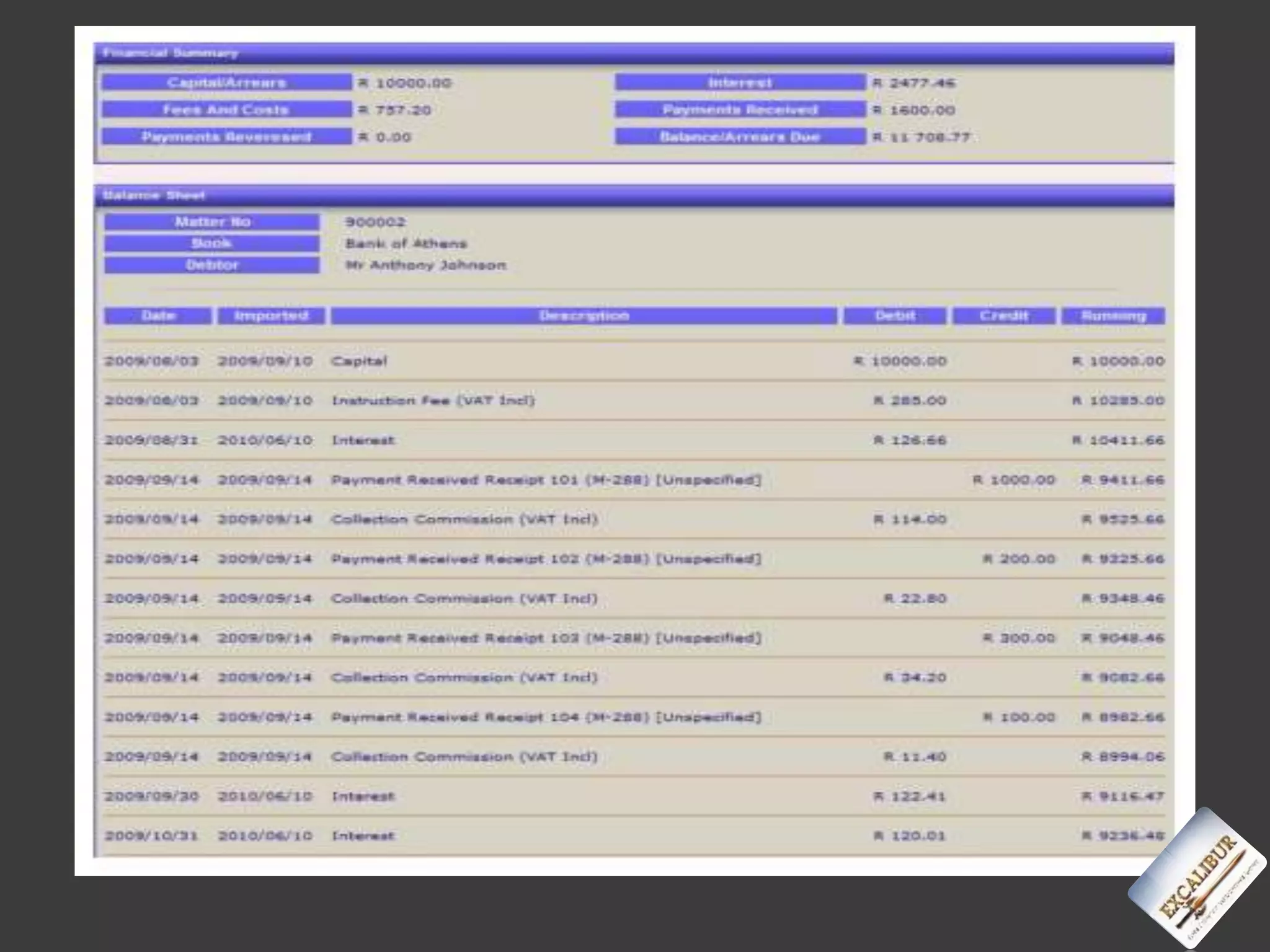Select the Capital transaction row

[x=359, y=361]
